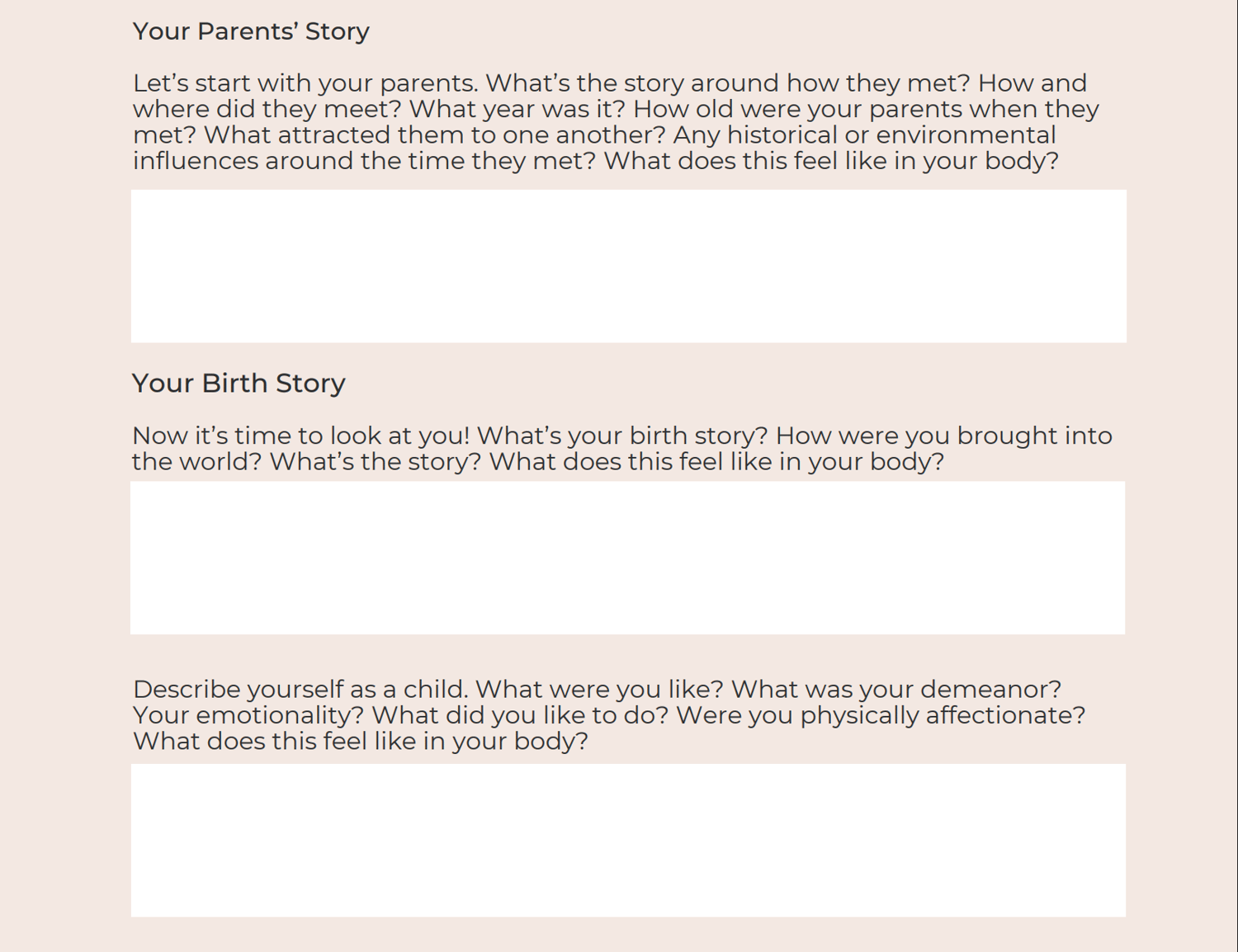This screenshot has height=952, width=1238.
Task: Select the childhood description answer box
Action: (628, 840)
